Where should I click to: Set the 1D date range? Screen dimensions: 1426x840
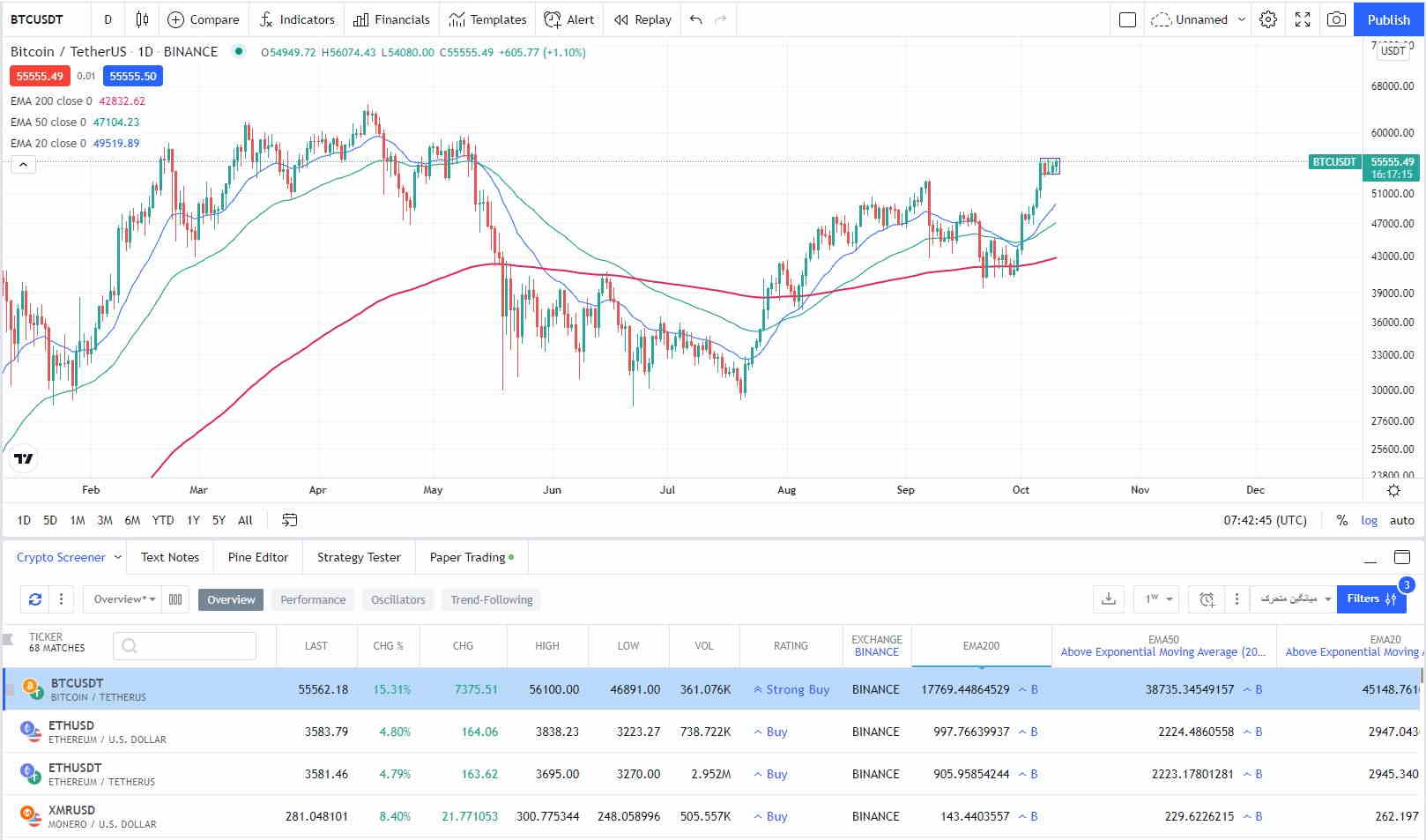(24, 520)
